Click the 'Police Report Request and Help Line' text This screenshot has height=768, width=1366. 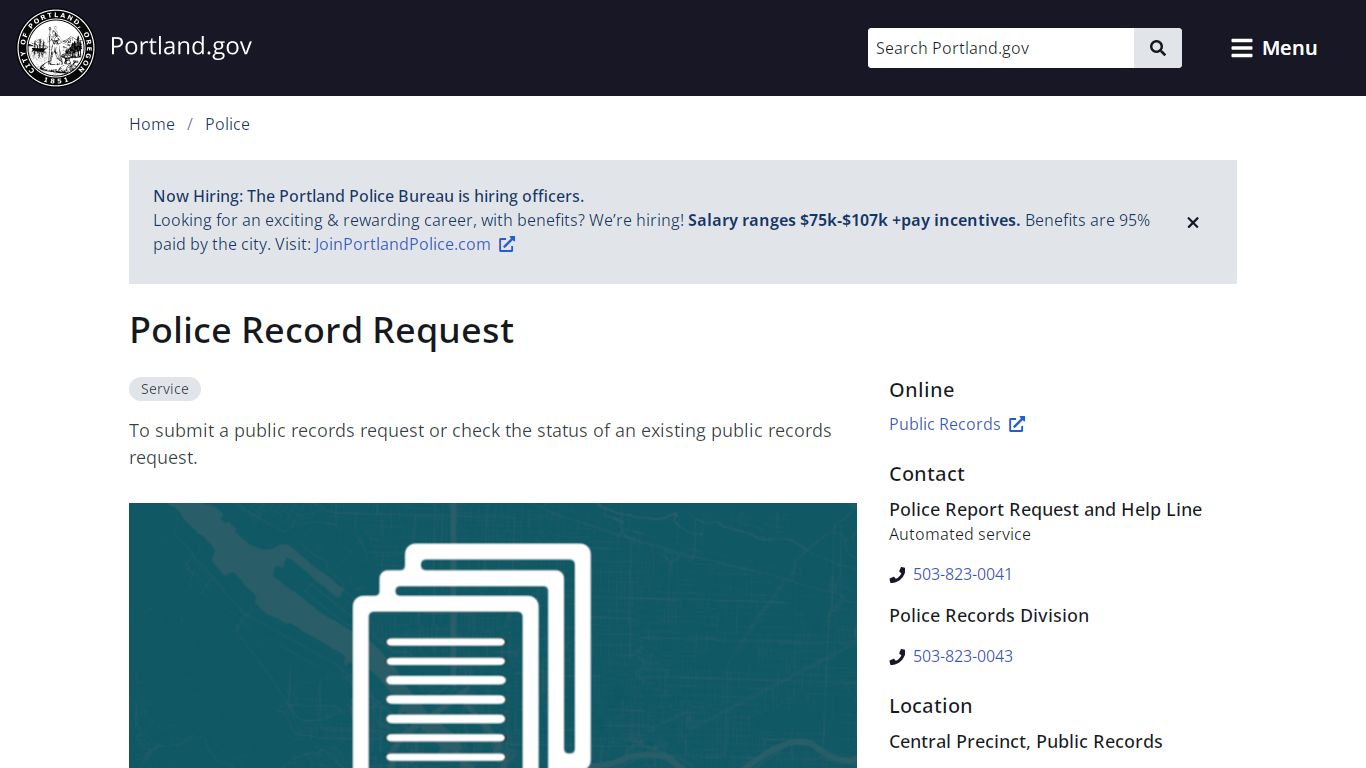click(1045, 509)
